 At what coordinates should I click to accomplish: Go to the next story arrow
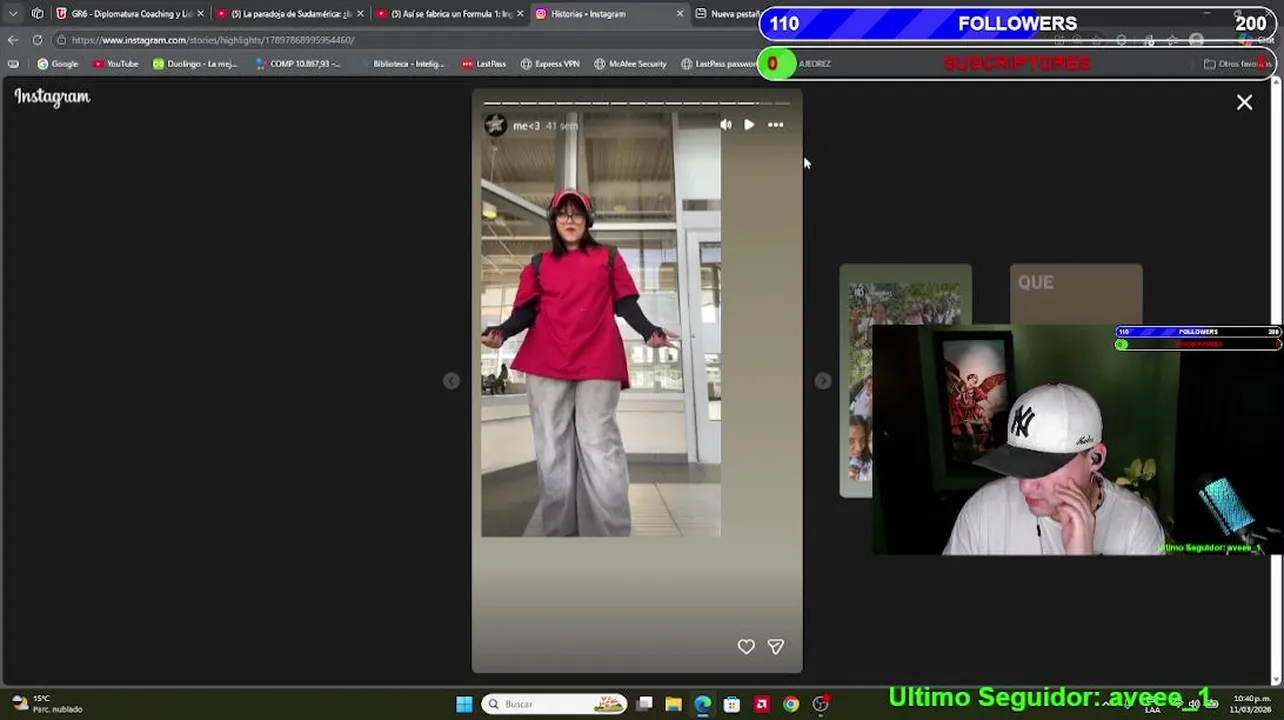(x=822, y=381)
